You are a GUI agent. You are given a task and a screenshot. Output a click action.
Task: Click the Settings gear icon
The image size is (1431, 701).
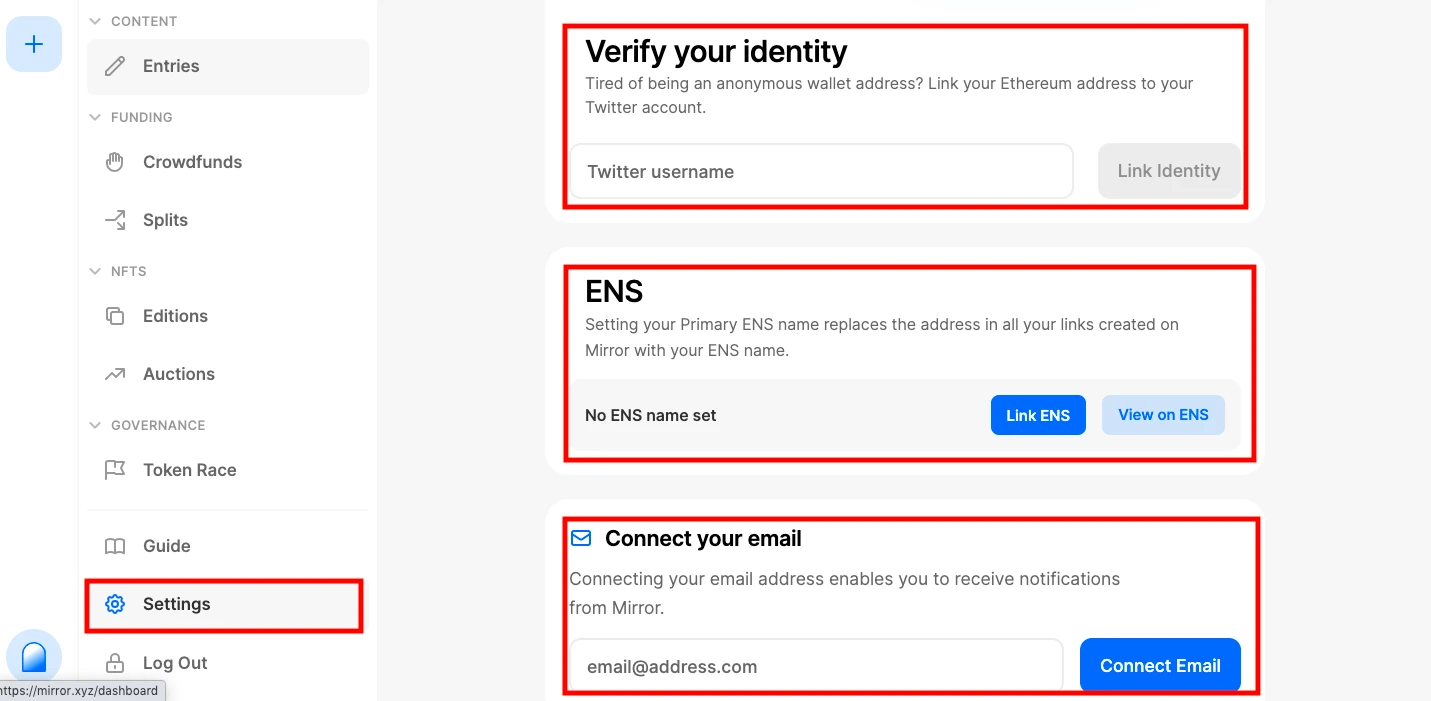115,604
